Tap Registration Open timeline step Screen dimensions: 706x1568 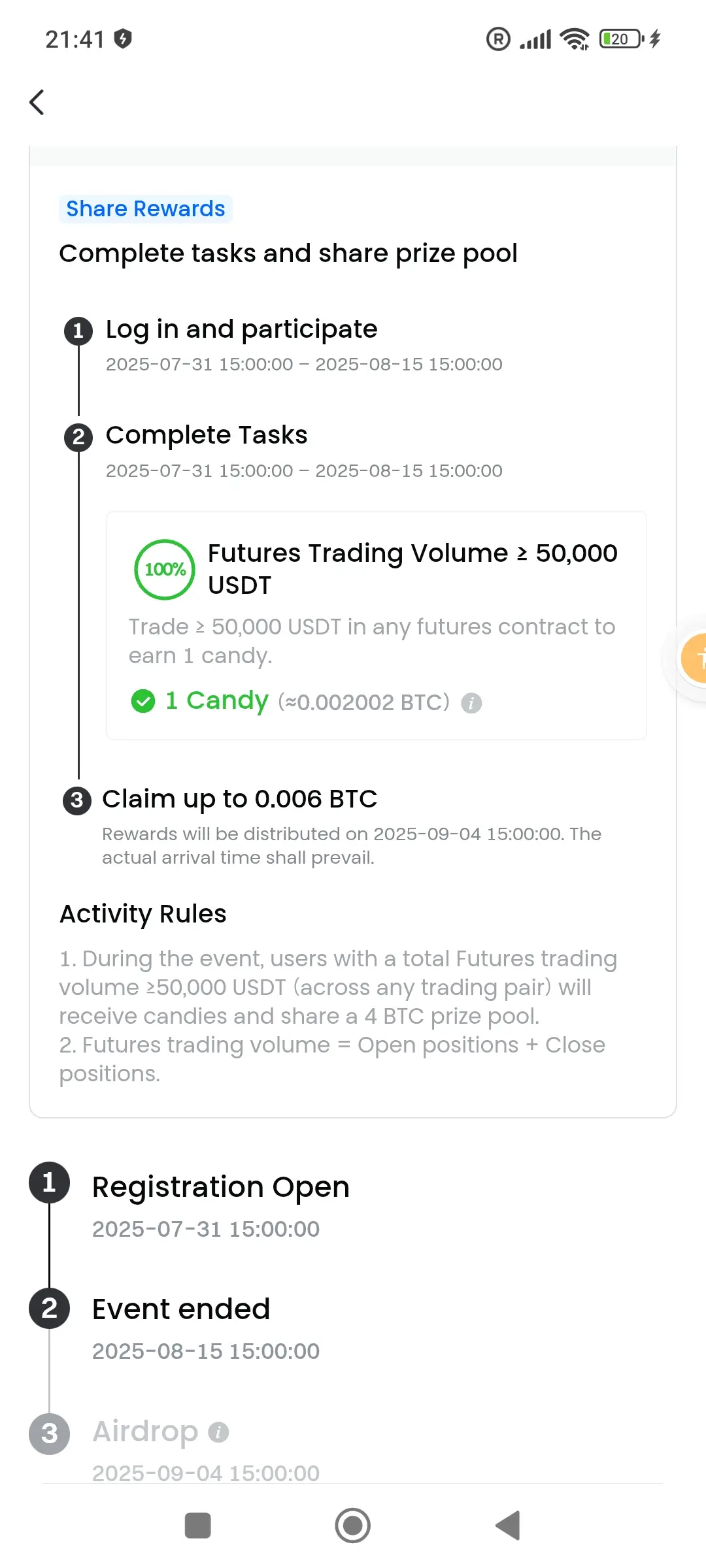(x=221, y=1187)
